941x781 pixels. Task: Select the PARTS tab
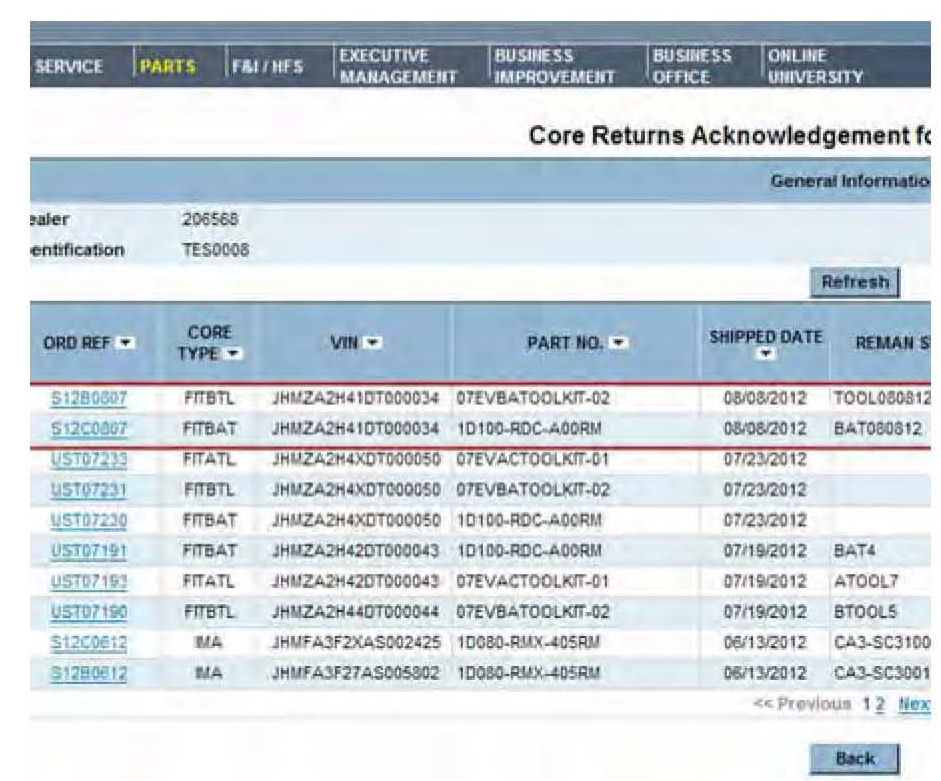click(x=169, y=66)
